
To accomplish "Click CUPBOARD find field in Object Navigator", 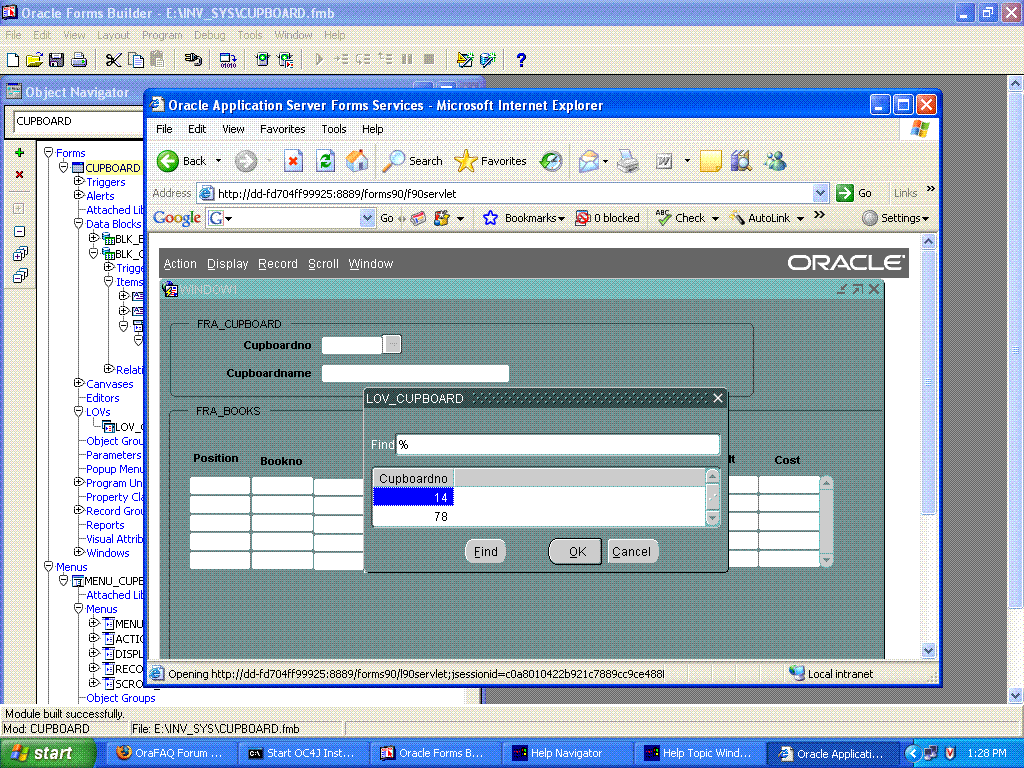I will click(x=77, y=121).
